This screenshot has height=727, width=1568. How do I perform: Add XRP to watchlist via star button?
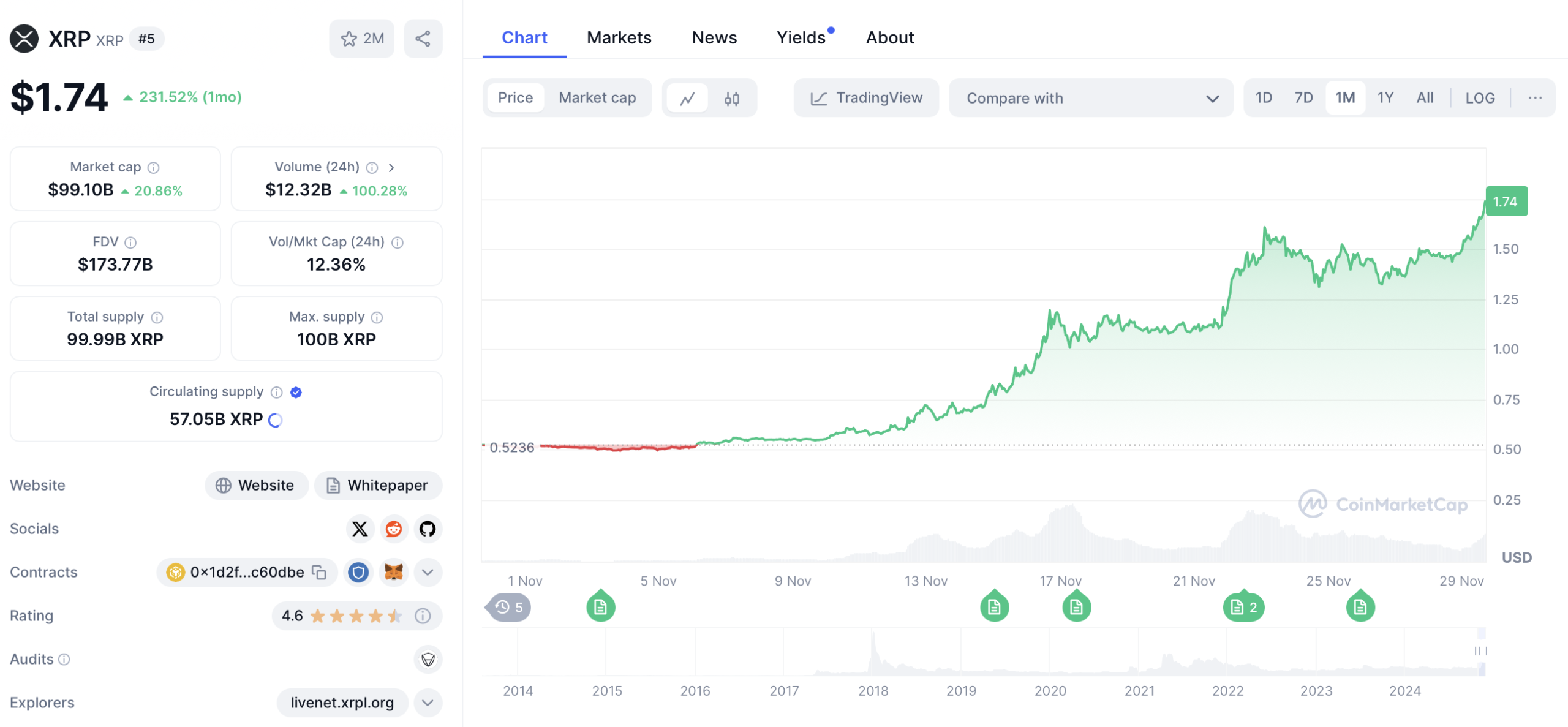point(361,39)
